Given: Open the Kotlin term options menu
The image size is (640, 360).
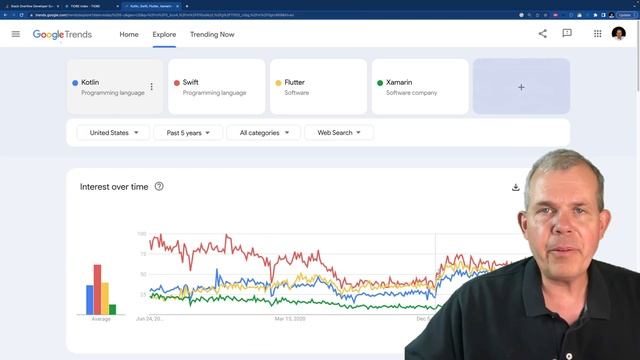Looking at the screenshot, I should tap(151, 87).
